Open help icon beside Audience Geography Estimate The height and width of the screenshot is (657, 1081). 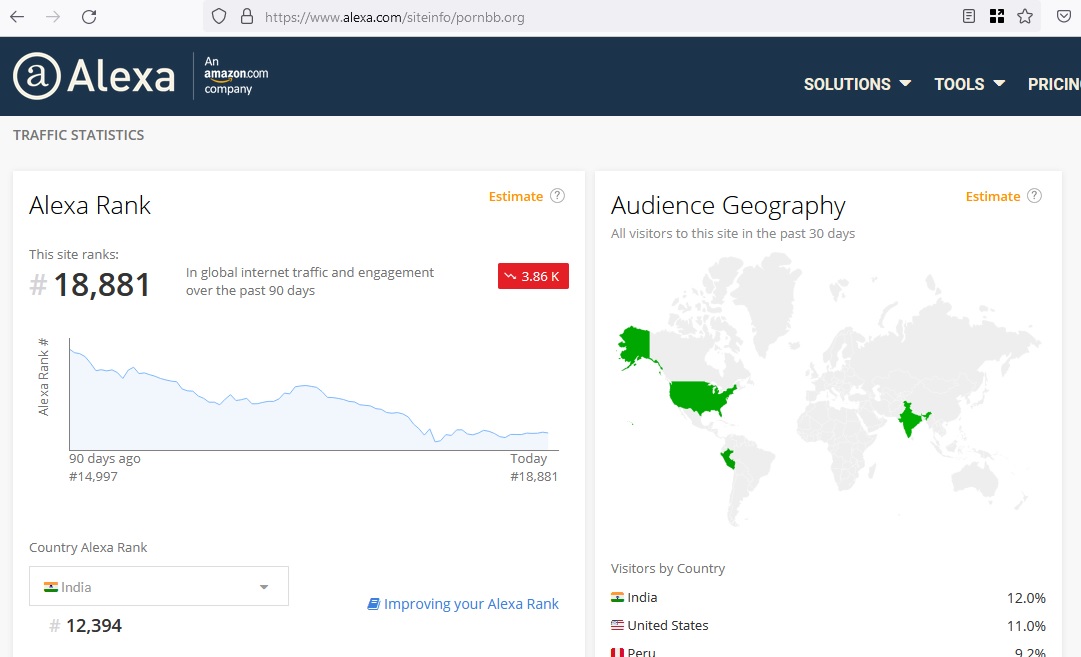click(x=1034, y=196)
